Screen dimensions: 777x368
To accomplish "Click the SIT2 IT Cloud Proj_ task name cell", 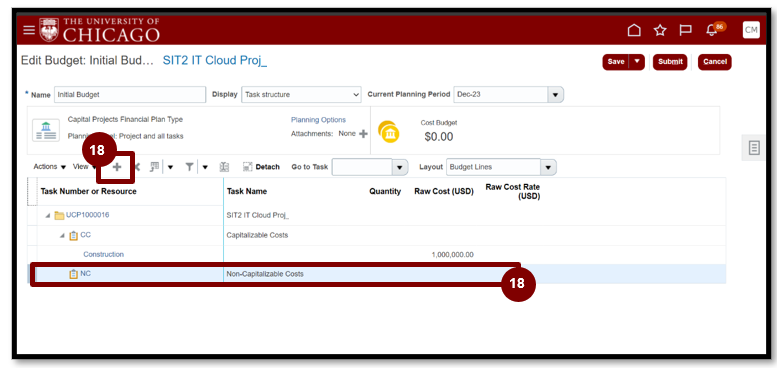I will pyautogui.click(x=258, y=215).
